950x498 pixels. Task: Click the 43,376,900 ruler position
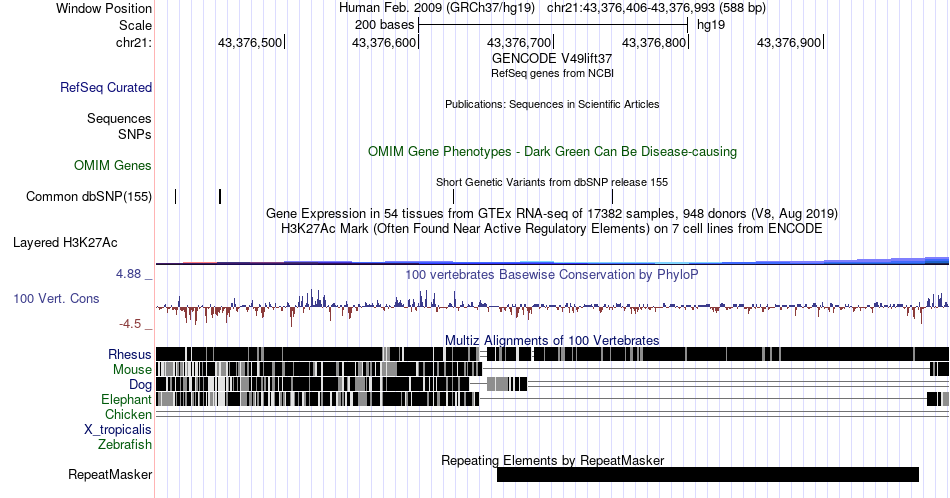pyautogui.click(x=789, y=42)
